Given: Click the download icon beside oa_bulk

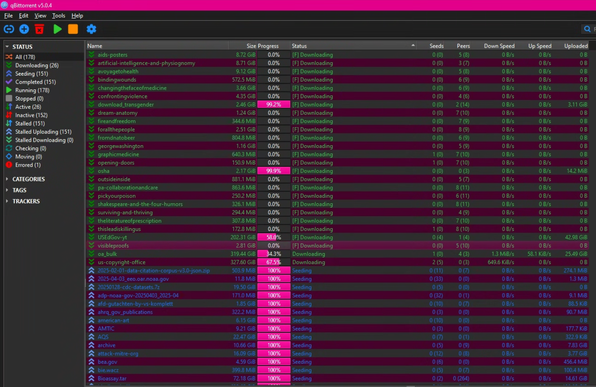Looking at the screenshot, I should point(91,254).
